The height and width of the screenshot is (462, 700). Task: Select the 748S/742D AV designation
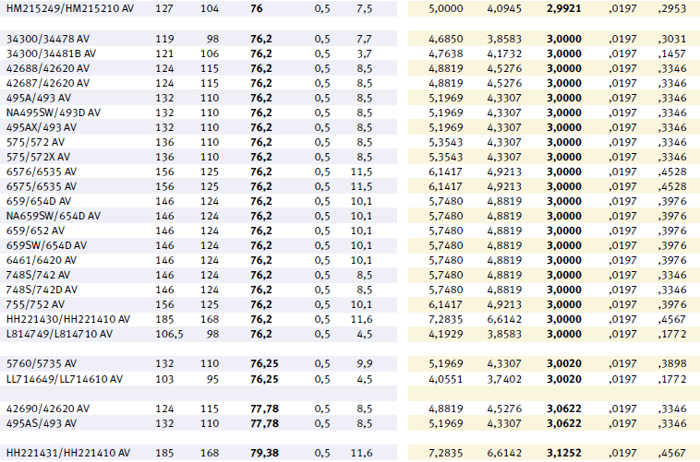tap(42, 289)
